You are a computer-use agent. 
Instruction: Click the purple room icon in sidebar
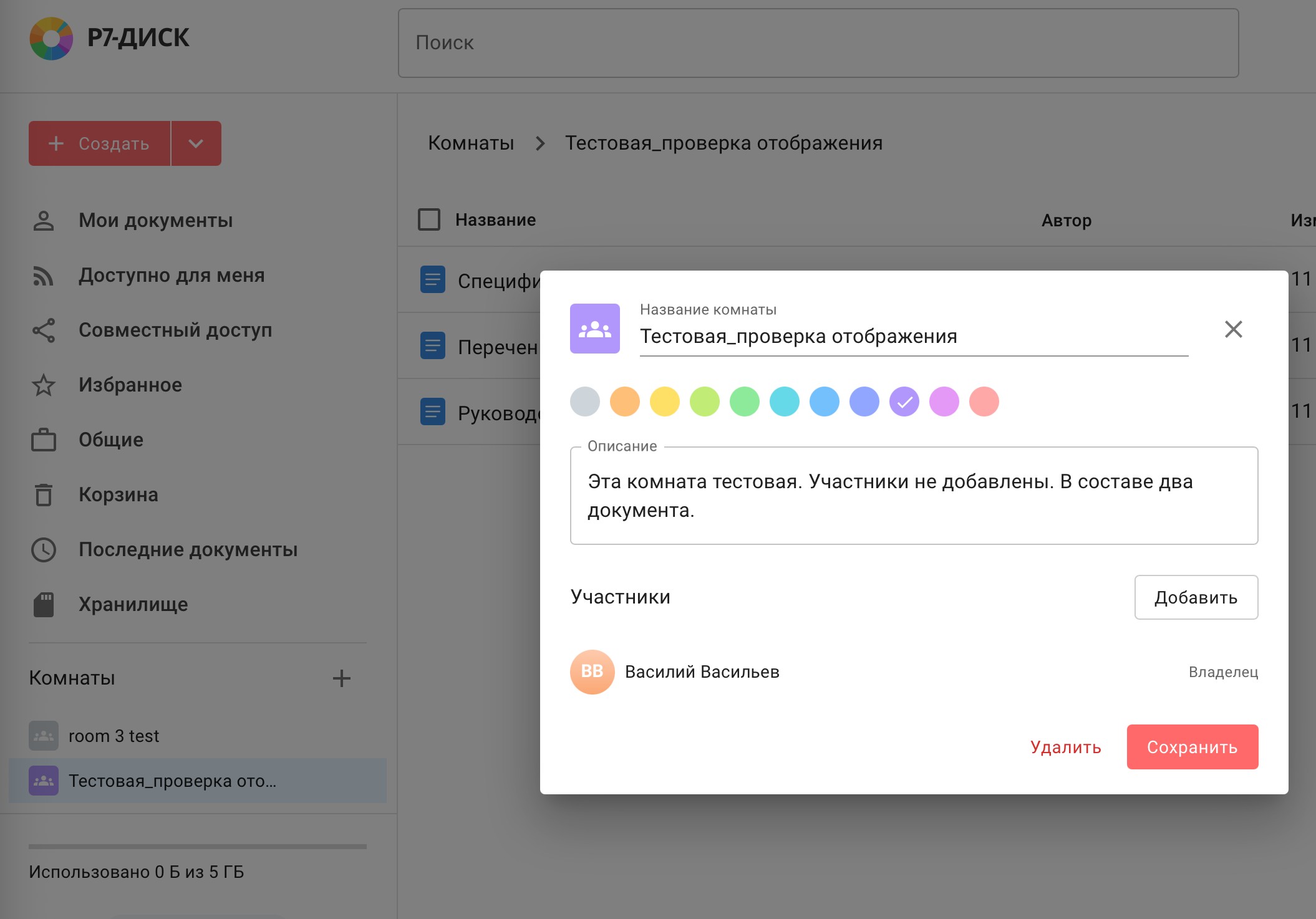(x=44, y=781)
